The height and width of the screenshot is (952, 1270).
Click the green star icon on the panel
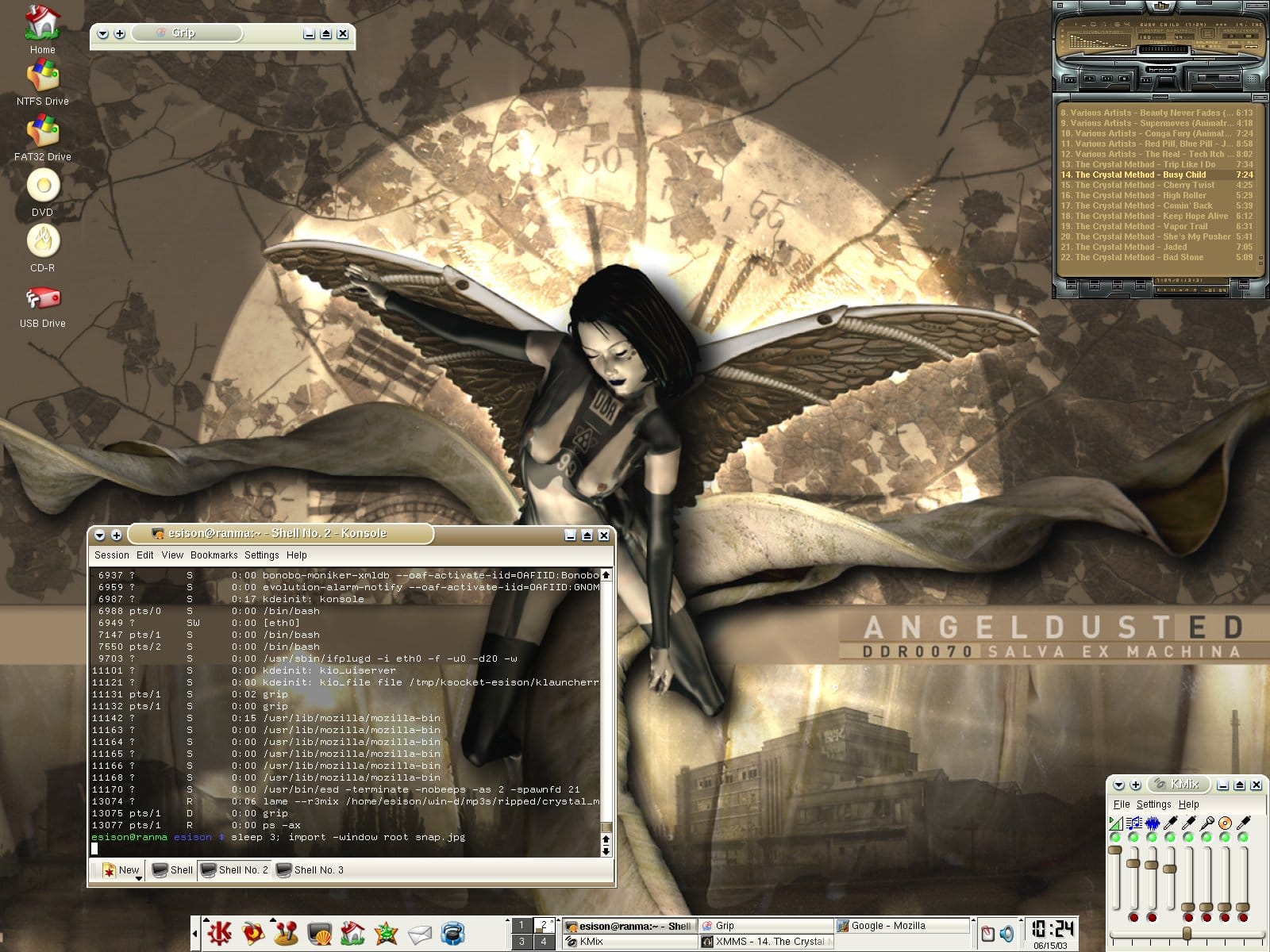[x=386, y=934]
